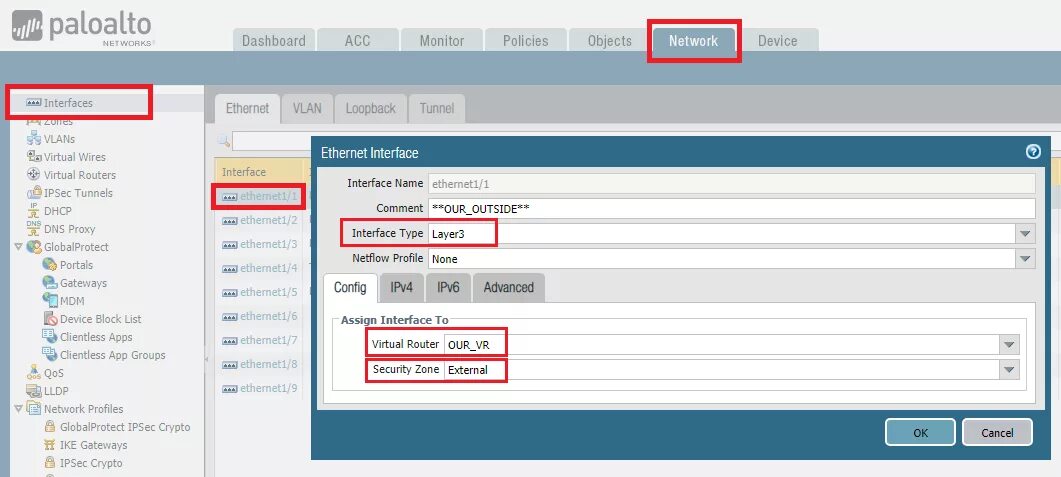The height and width of the screenshot is (477, 1061).
Task: Click the Security Zone field showing External
Action: point(722,369)
